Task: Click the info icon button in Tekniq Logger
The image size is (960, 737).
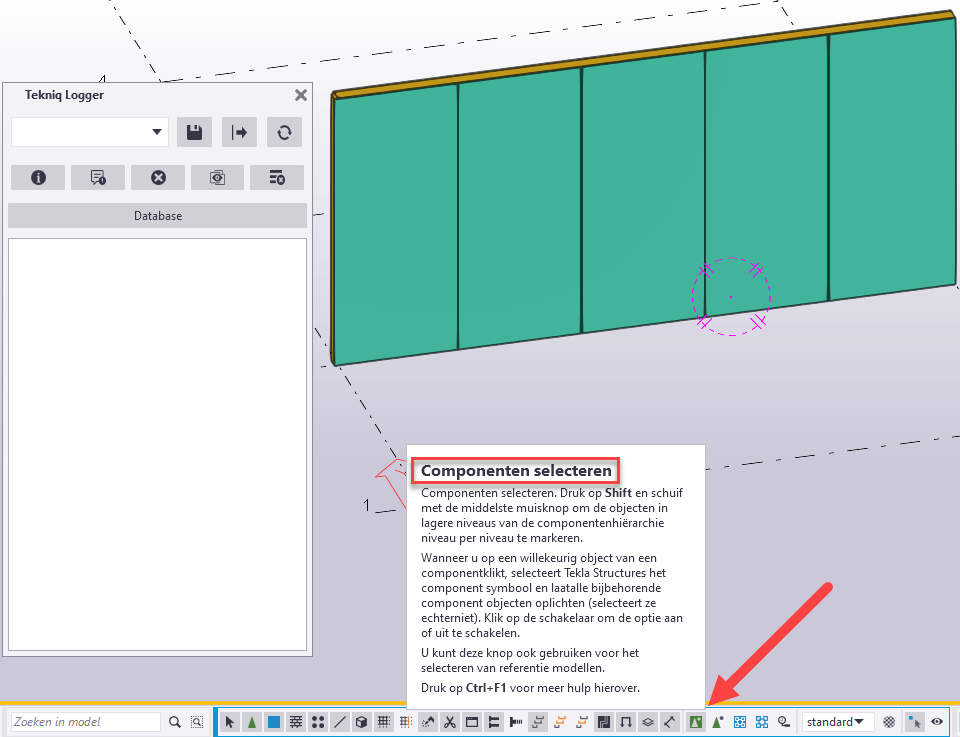Action: point(38,177)
